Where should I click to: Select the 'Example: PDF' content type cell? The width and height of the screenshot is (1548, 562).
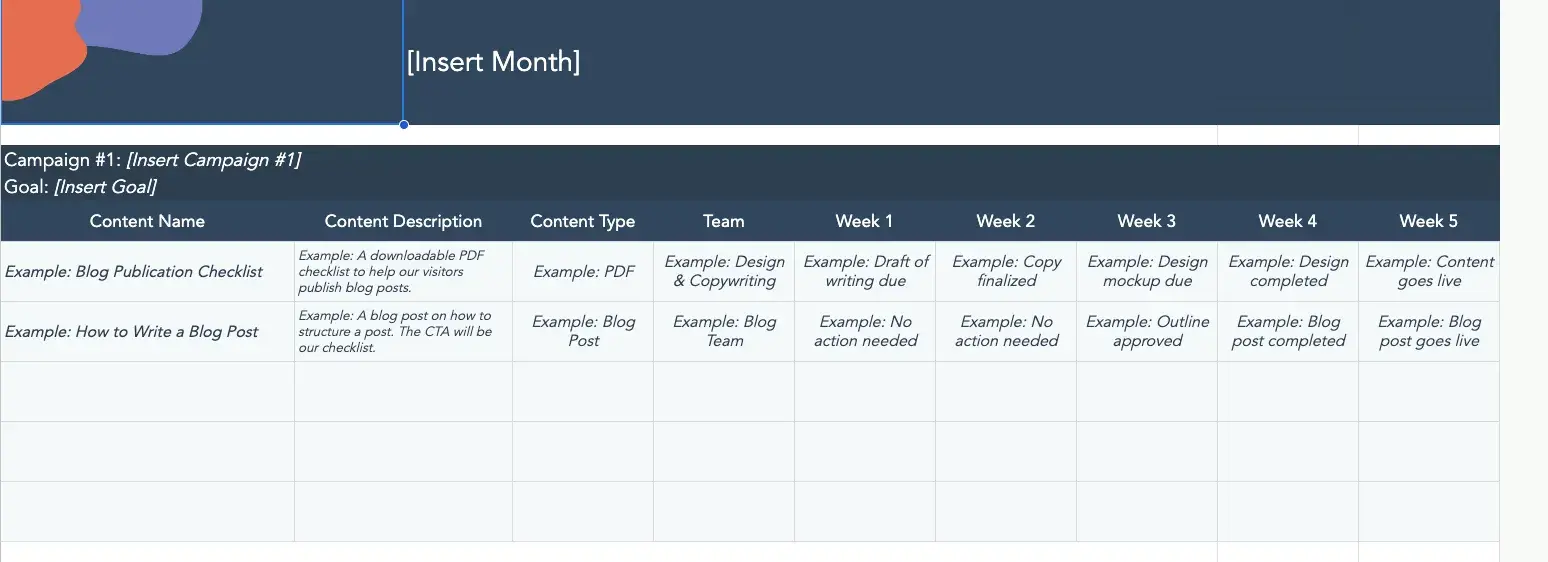coord(583,272)
